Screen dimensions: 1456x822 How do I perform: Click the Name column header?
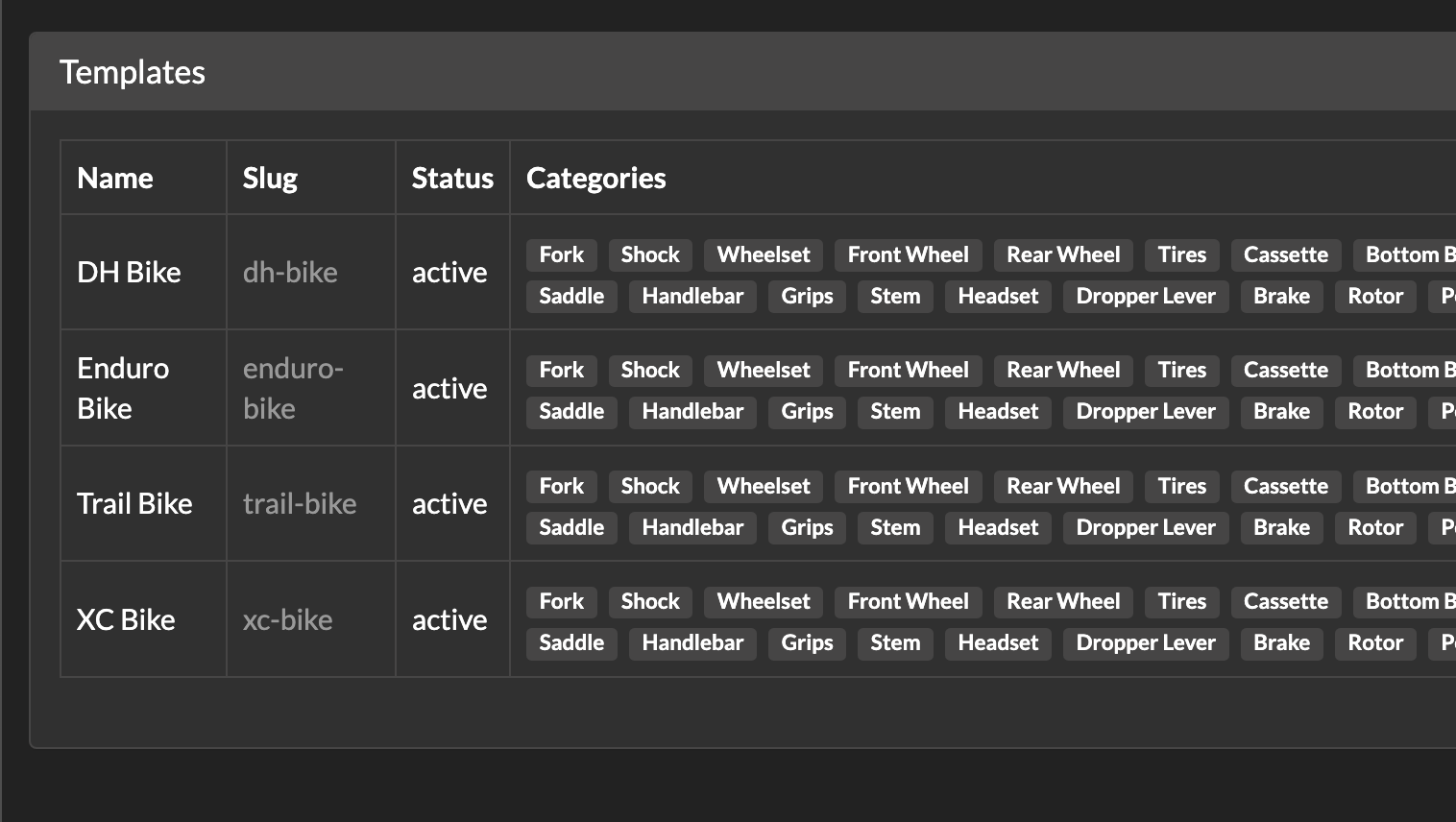tap(115, 179)
